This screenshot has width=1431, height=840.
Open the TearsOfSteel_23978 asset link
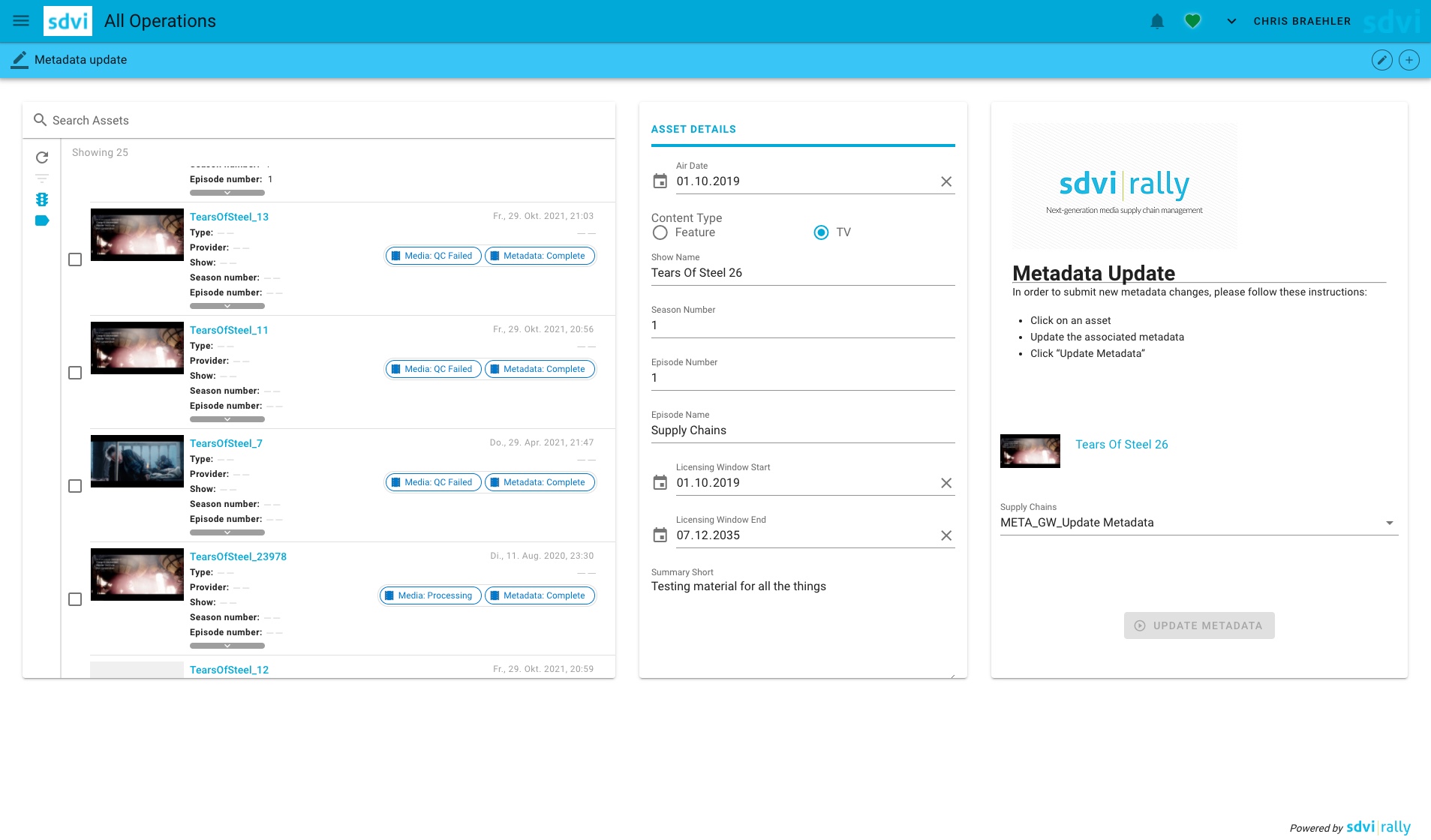[238, 556]
